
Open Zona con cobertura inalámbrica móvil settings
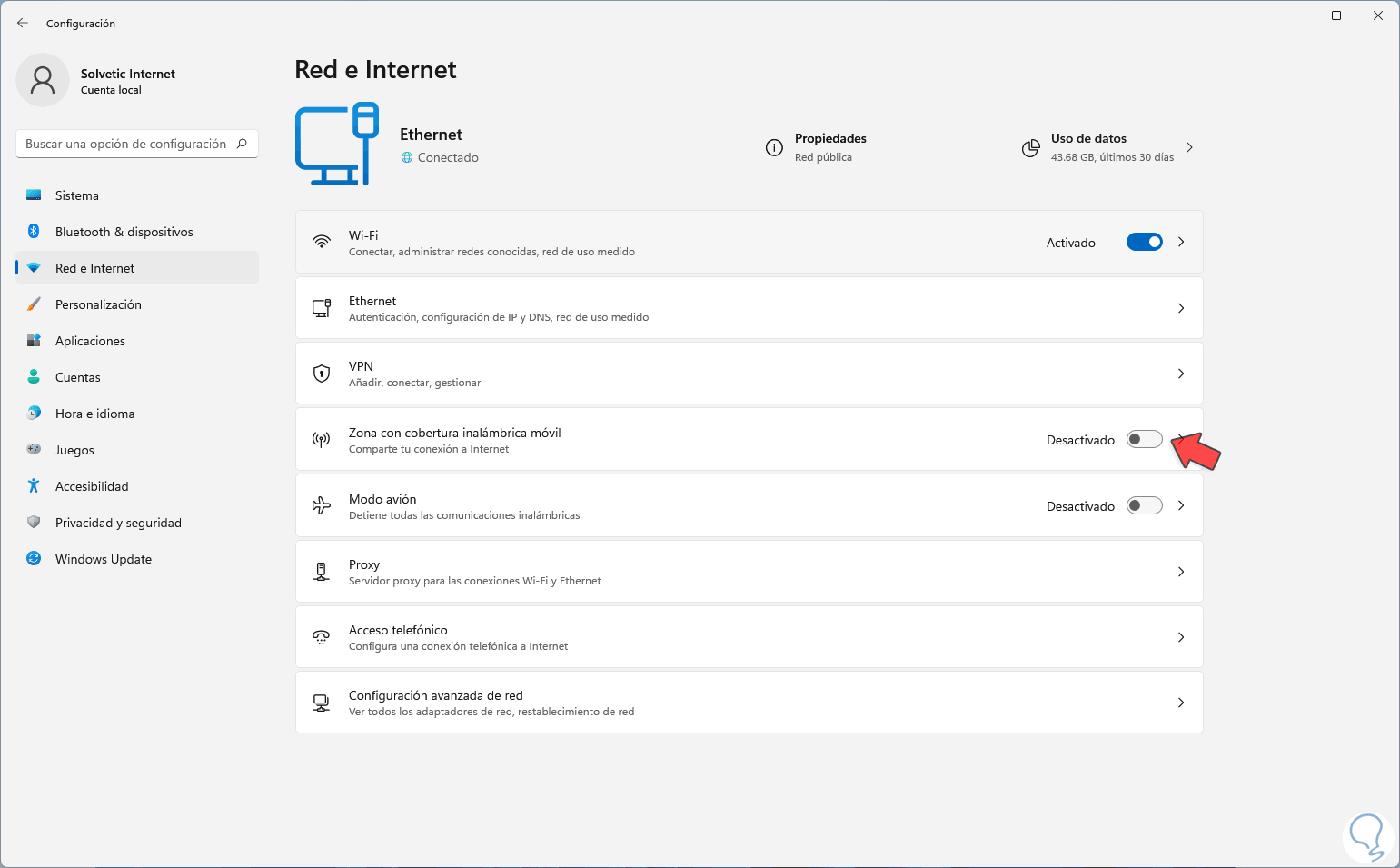coord(454,440)
